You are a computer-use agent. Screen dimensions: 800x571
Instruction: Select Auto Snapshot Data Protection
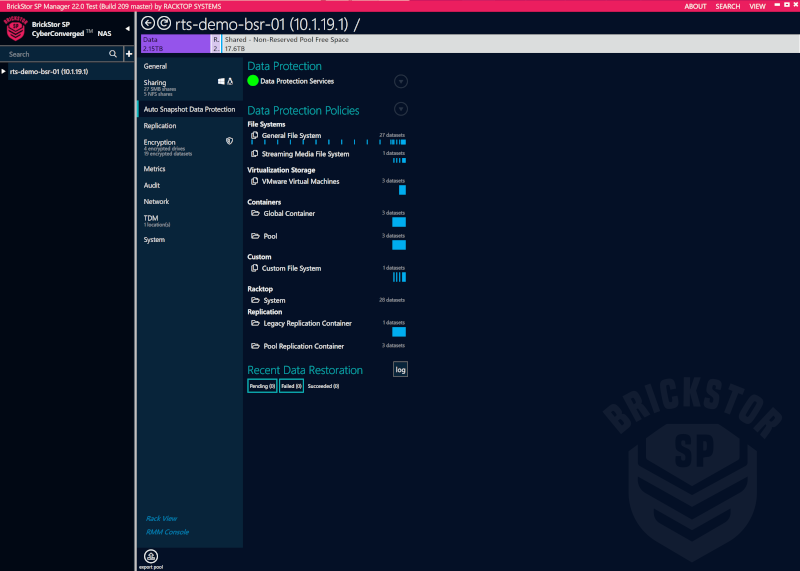(x=189, y=109)
